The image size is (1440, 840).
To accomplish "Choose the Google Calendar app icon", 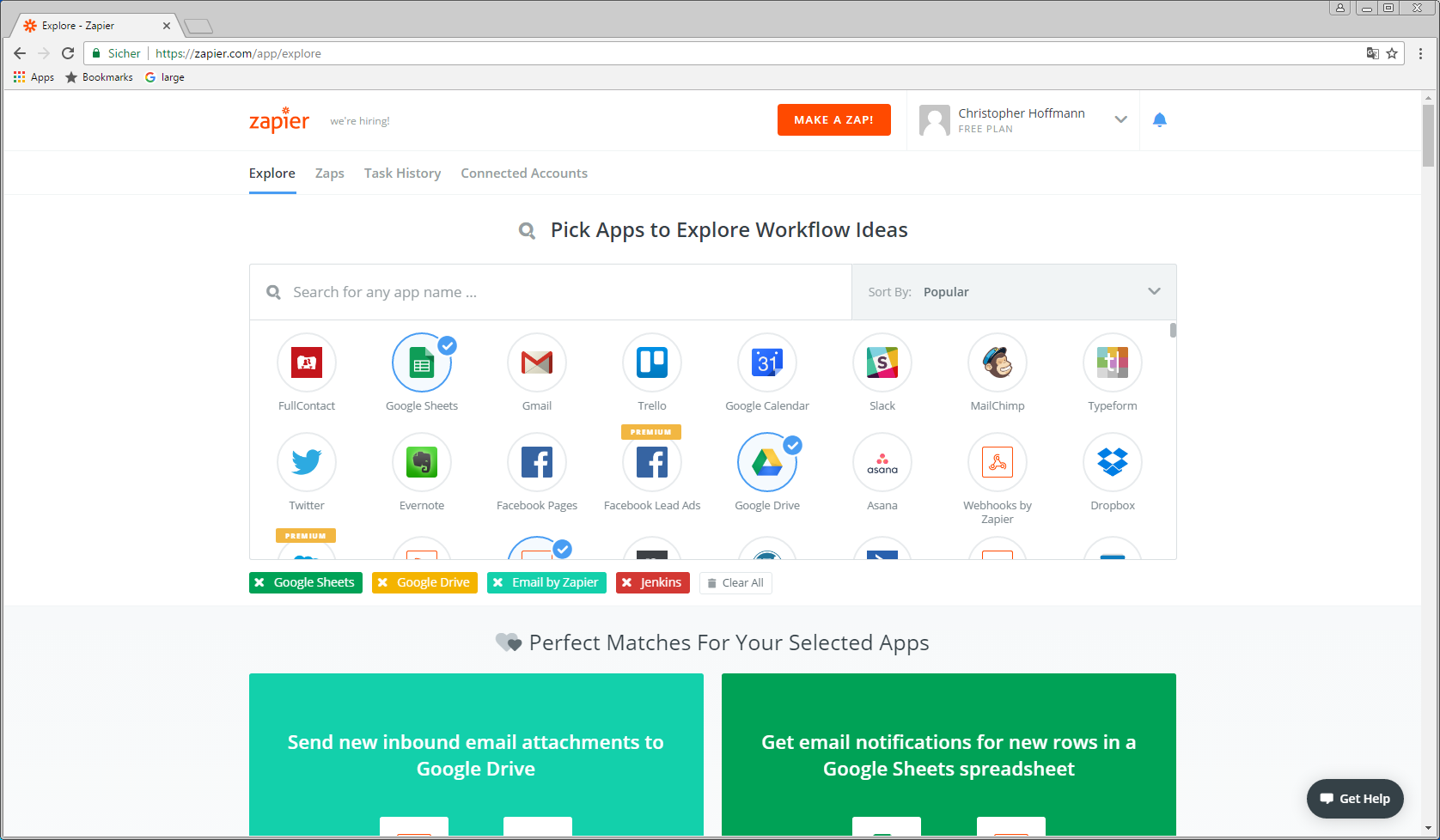I will 767,362.
